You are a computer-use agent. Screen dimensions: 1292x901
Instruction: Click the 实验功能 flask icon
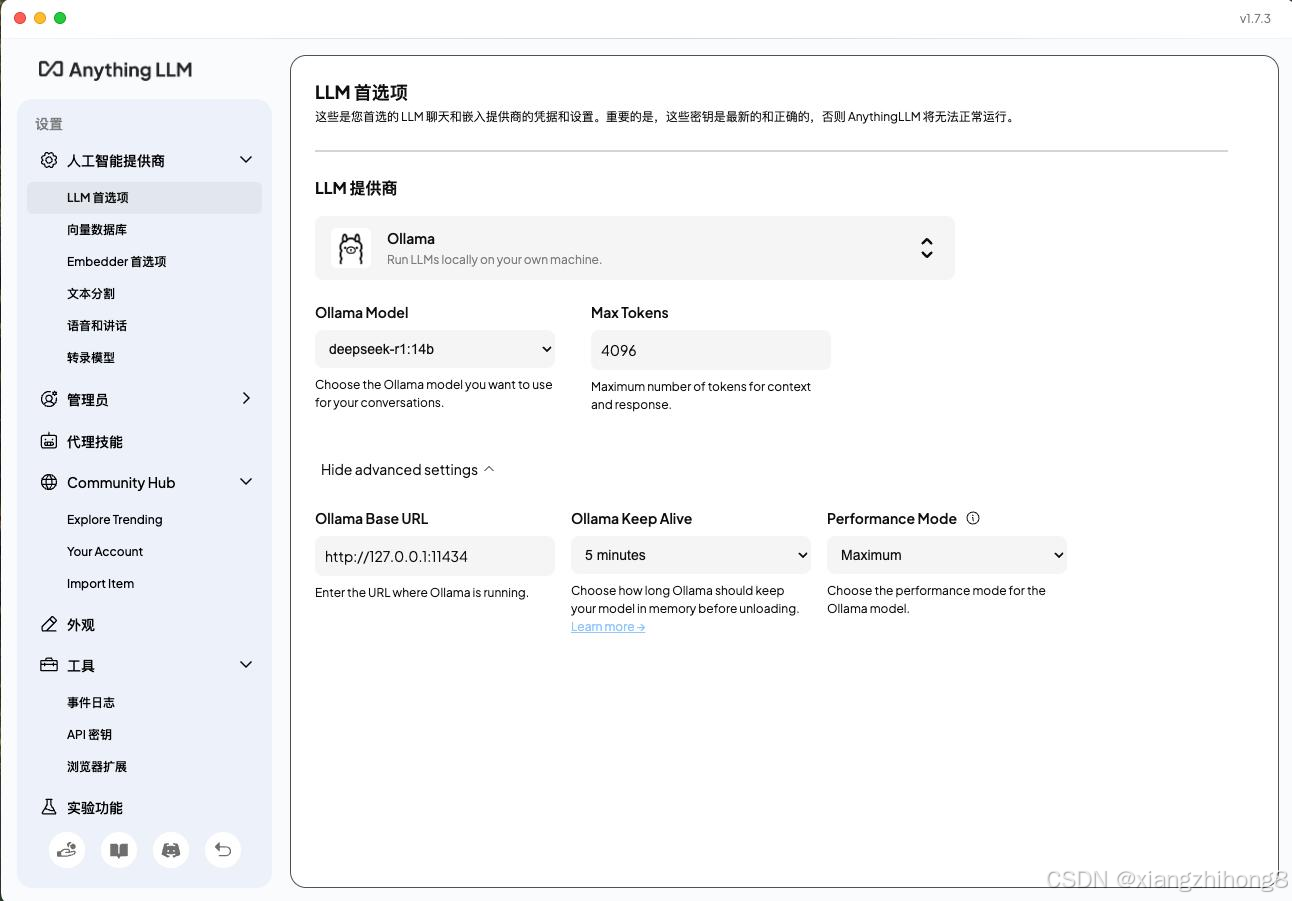49,807
